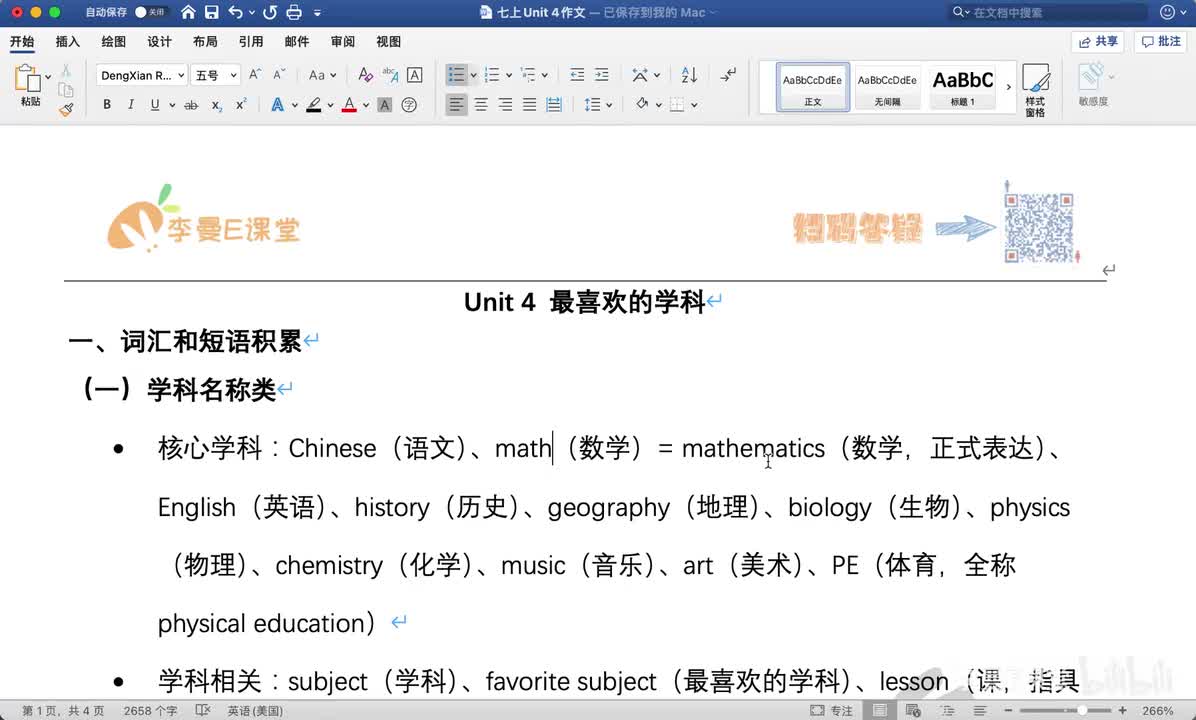Click the Sort A-Z icon
This screenshot has height=720, width=1196.
(689, 75)
